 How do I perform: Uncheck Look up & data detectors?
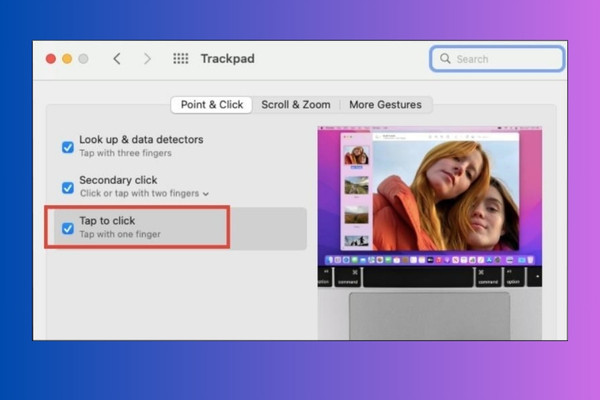68,147
